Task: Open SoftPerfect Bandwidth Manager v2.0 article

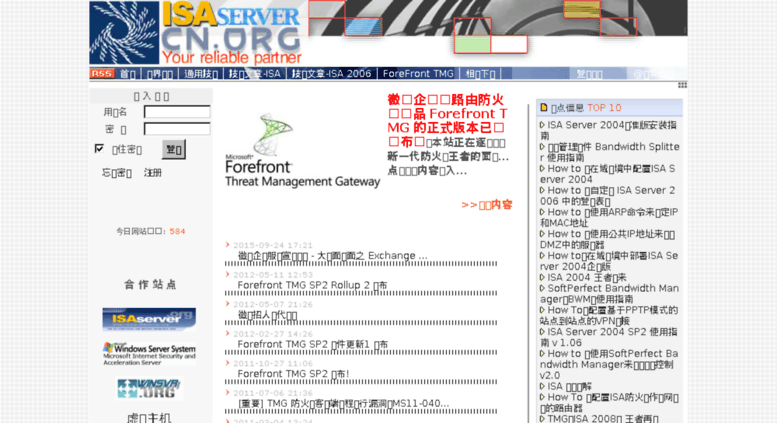Action: (x=609, y=365)
